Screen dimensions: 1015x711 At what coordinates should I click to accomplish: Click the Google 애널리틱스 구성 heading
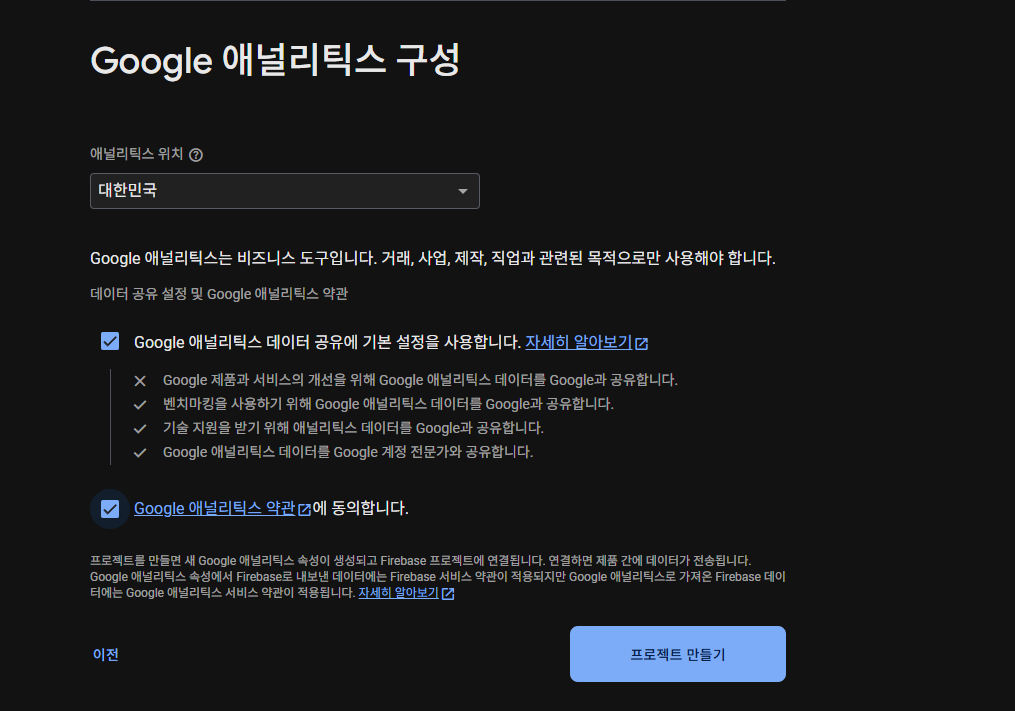tap(275, 60)
